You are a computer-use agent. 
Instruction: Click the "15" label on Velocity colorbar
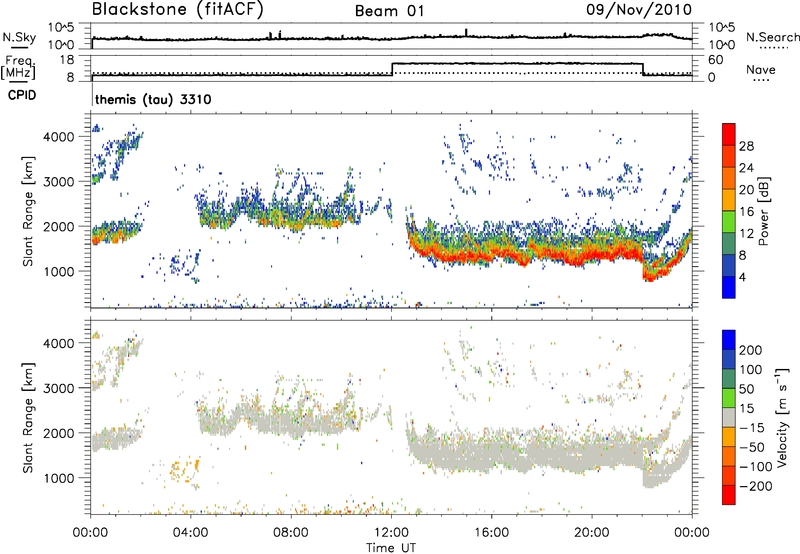coord(746,409)
